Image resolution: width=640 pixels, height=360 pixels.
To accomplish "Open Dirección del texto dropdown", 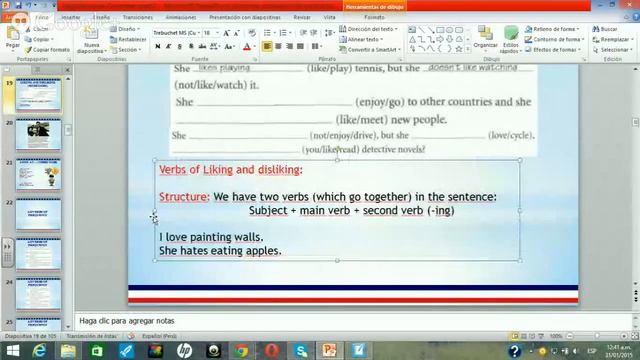I will (368, 29).
